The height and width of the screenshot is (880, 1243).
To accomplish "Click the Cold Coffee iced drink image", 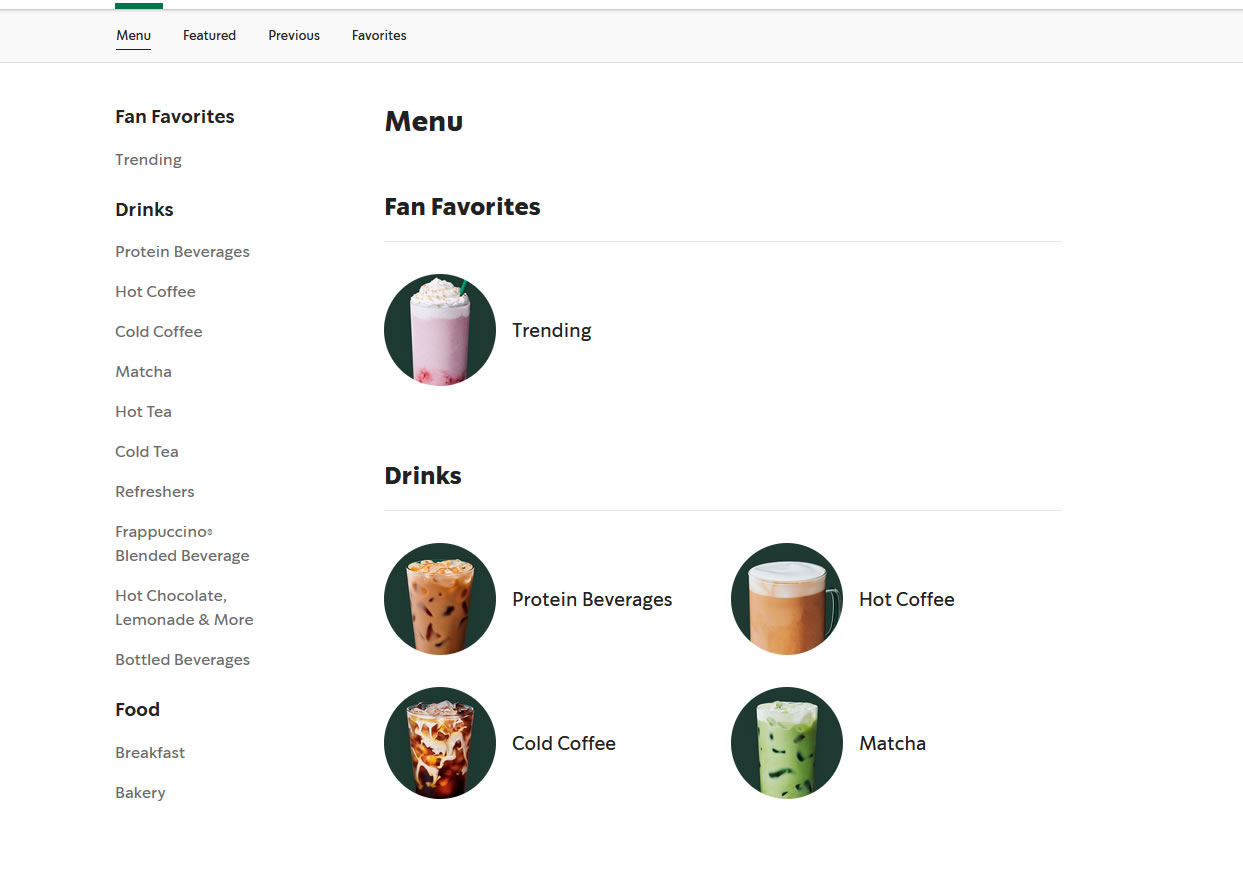I will (440, 743).
